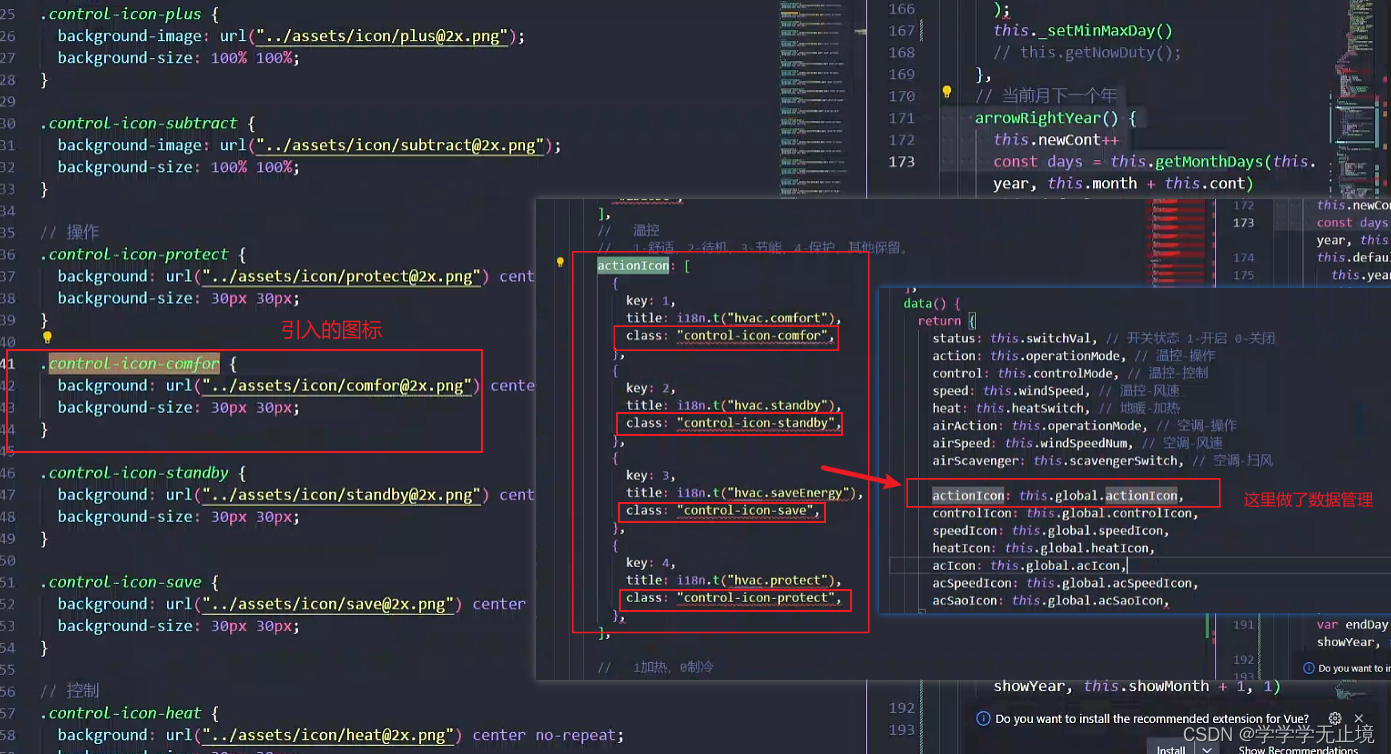Click 'acSaoIcon: this.global.acSaoIcon' line

1051,600
